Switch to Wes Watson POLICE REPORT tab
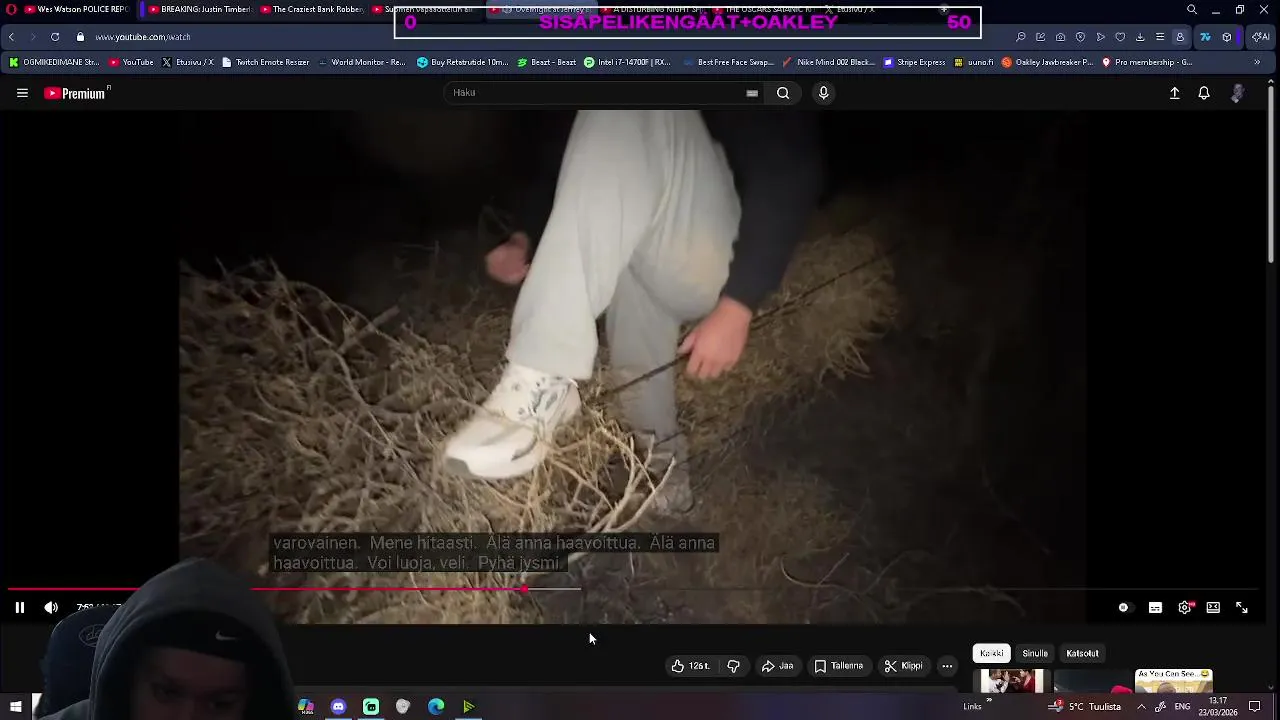 click(x=76, y=9)
